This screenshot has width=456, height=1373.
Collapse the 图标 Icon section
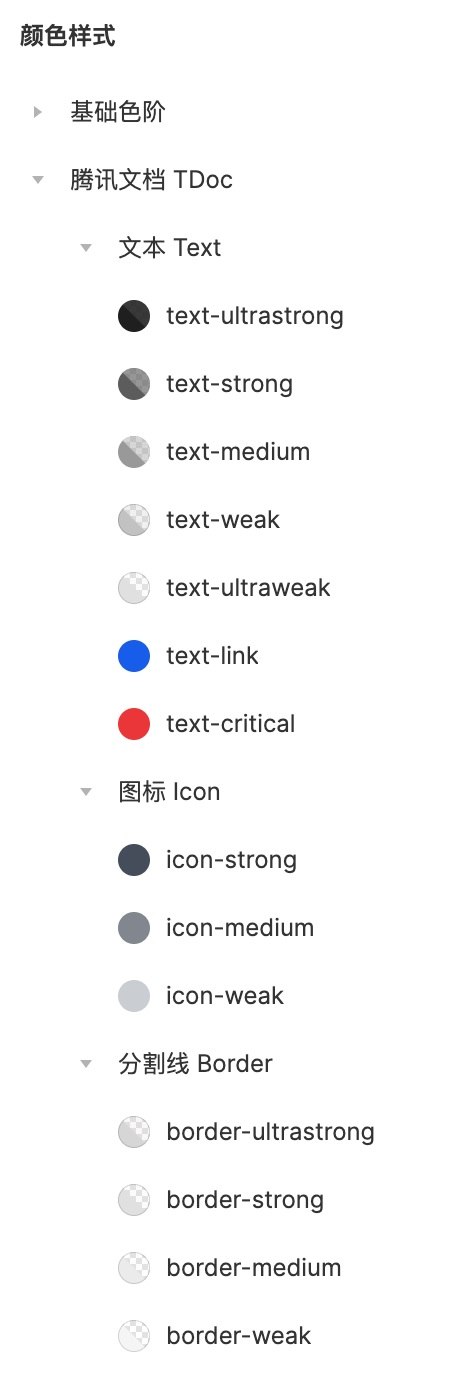[x=86, y=792]
